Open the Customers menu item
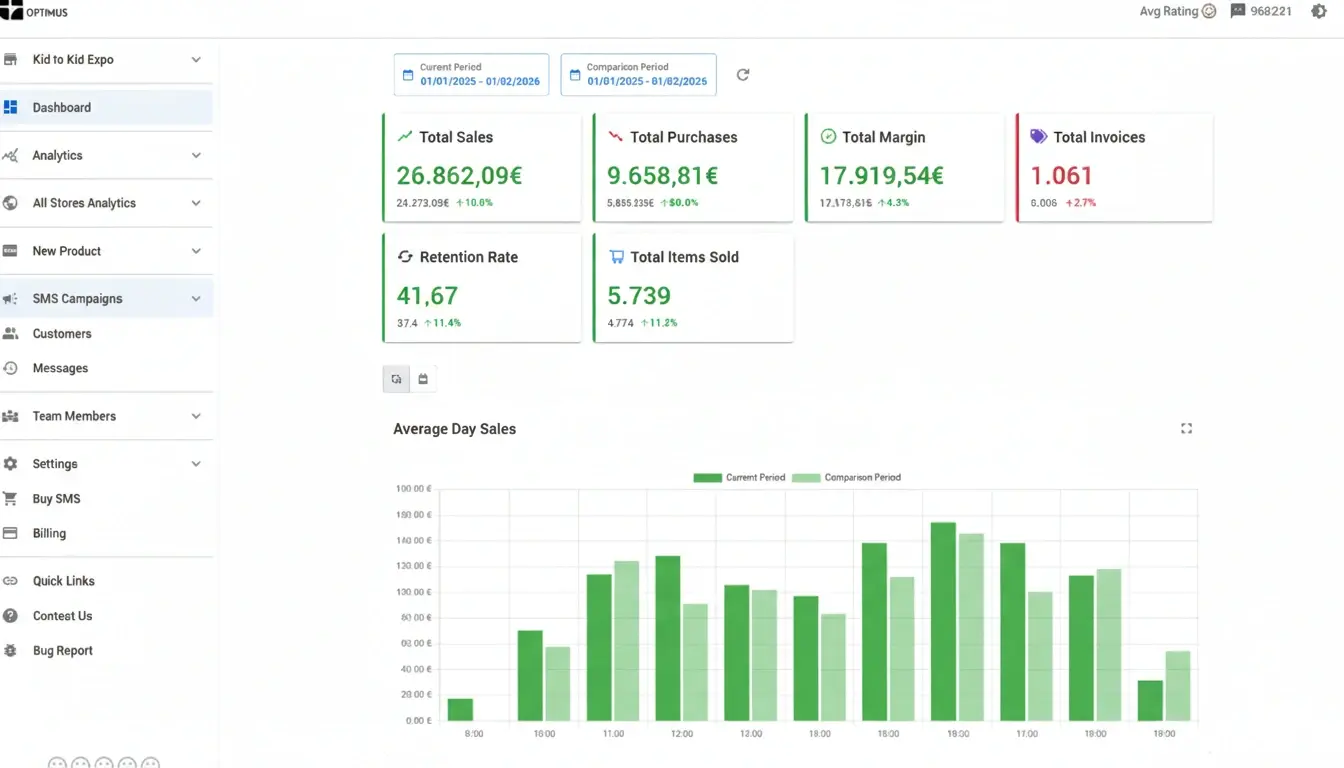Viewport: 1344px width, 768px height. pos(62,334)
